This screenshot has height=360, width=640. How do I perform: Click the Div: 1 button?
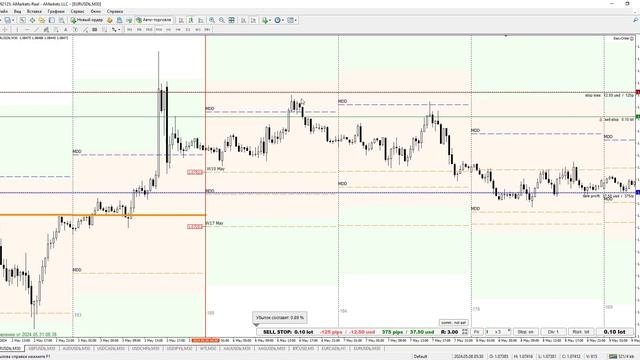point(553,332)
